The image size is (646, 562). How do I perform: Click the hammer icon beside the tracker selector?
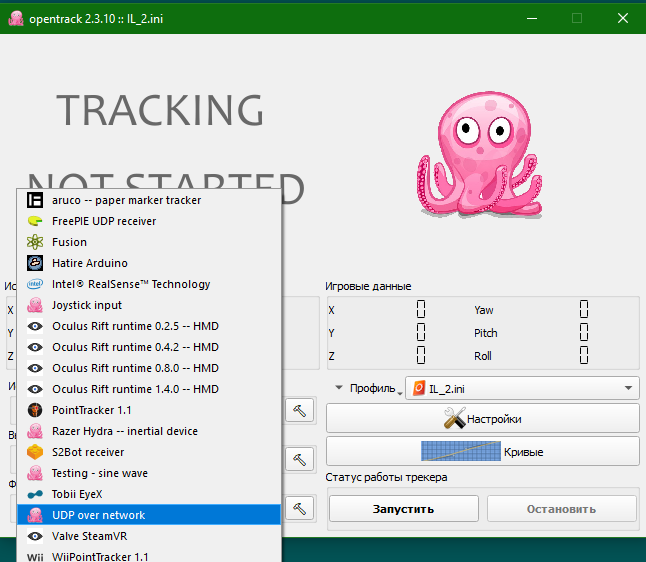coord(299,410)
